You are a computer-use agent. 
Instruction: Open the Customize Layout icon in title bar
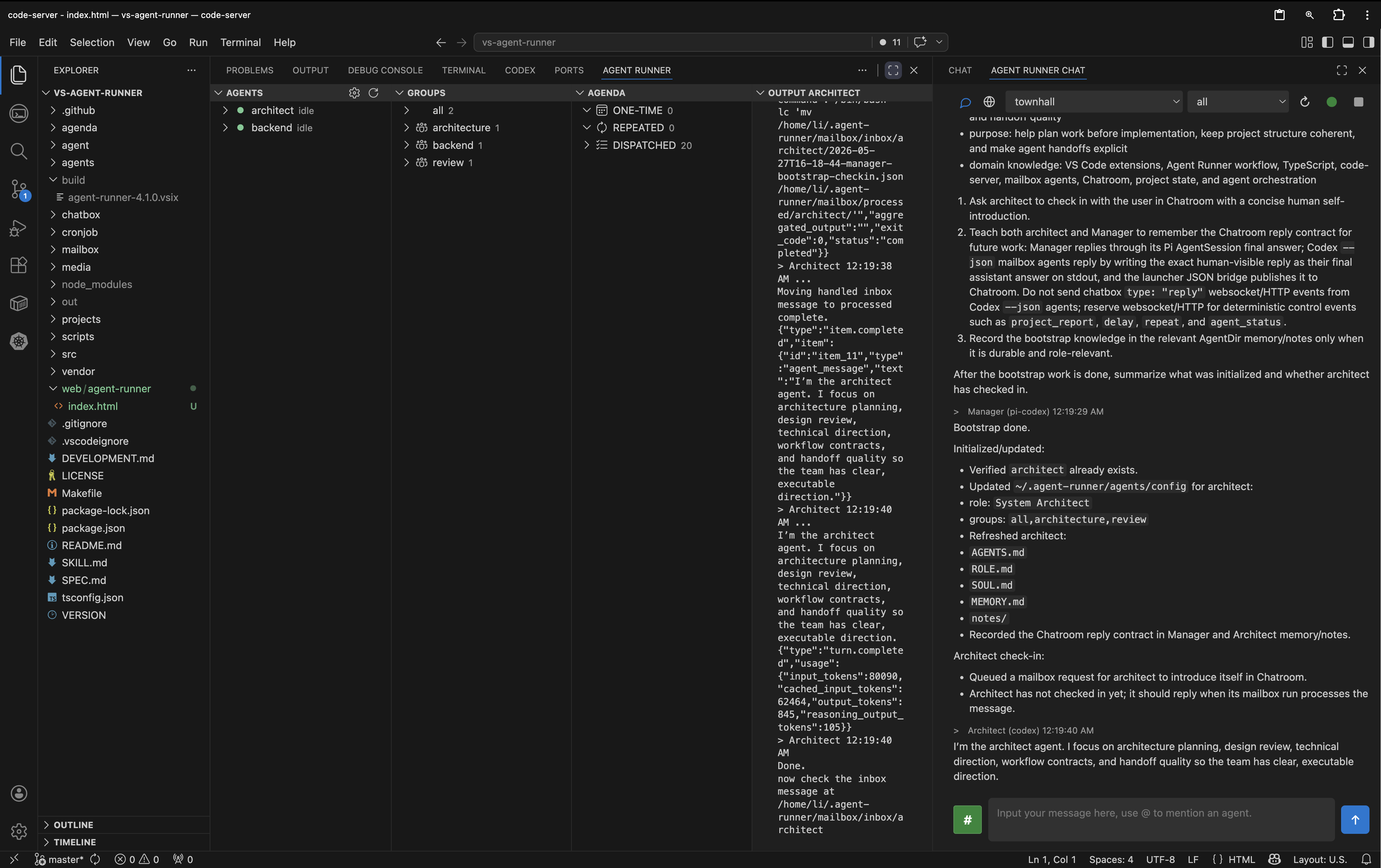tap(1307, 42)
